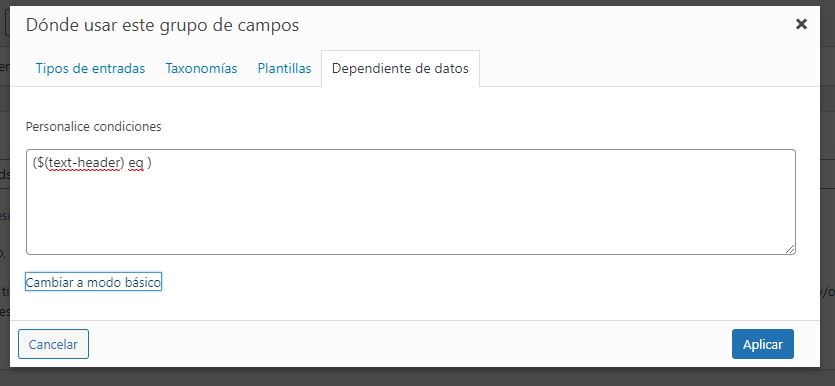Place cursor on the eq operator
The width and height of the screenshot is (835, 386).
136,164
